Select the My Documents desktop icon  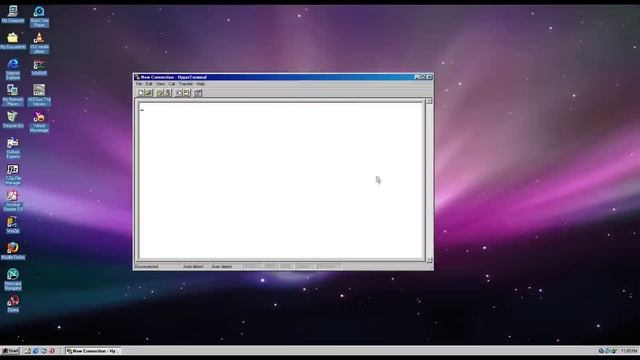tap(13, 41)
